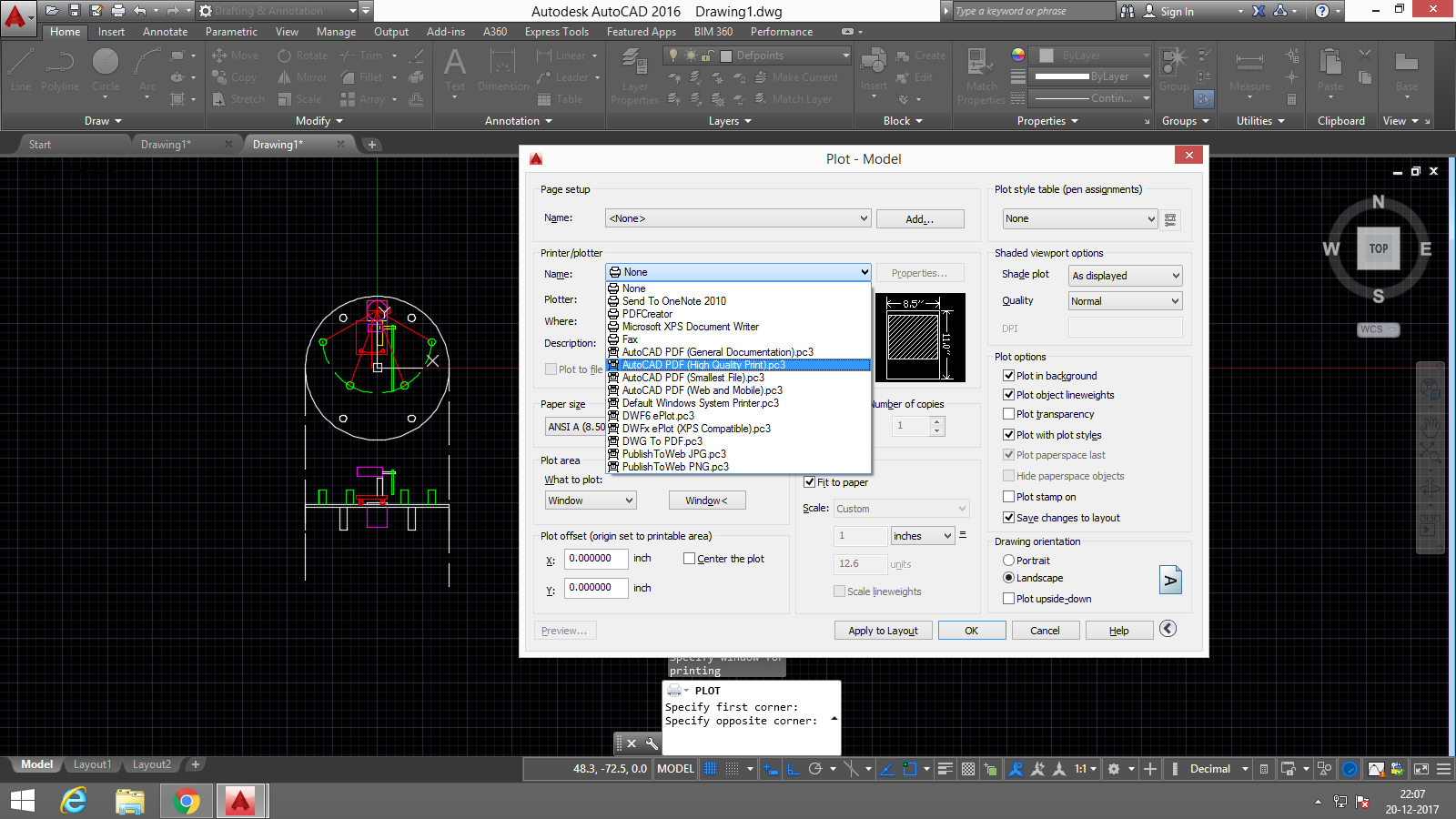
Task: Click Add... page setup button
Action: (920, 219)
